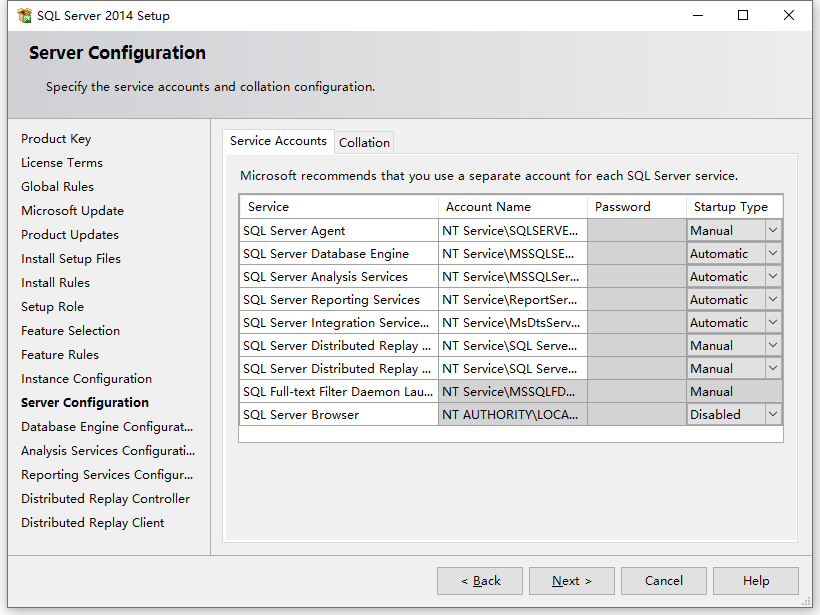Click the Account Name column header
Viewport: 820px width, 615px height.
click(x=512, y=207)
